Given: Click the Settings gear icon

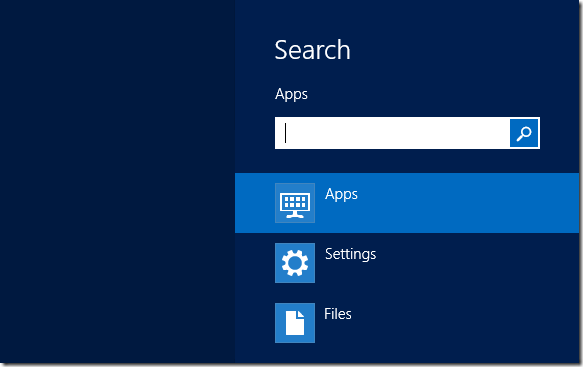Looking at the screenshot, I should 295,263.
